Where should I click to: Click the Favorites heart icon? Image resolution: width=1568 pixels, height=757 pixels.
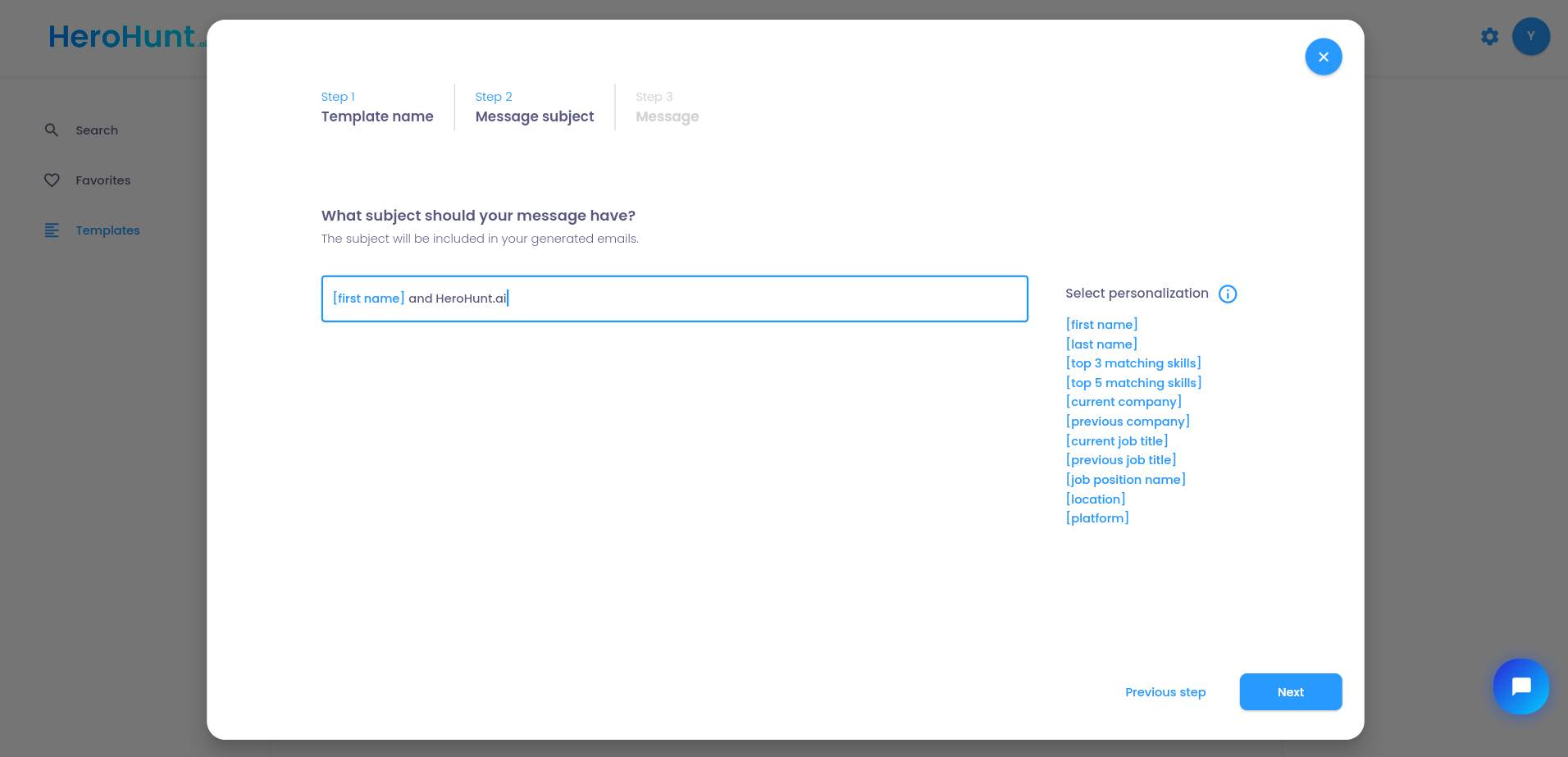click(x=52, y=180)
